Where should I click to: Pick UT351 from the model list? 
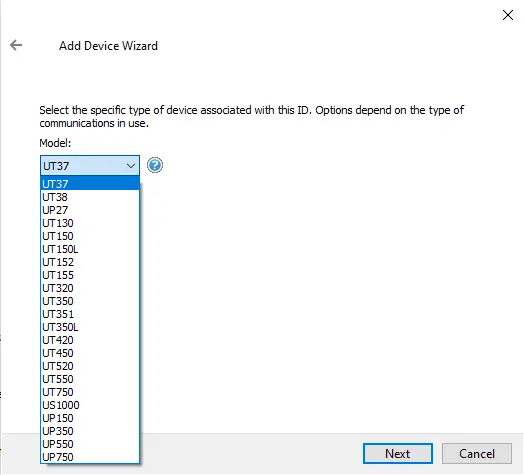[90, 314]
